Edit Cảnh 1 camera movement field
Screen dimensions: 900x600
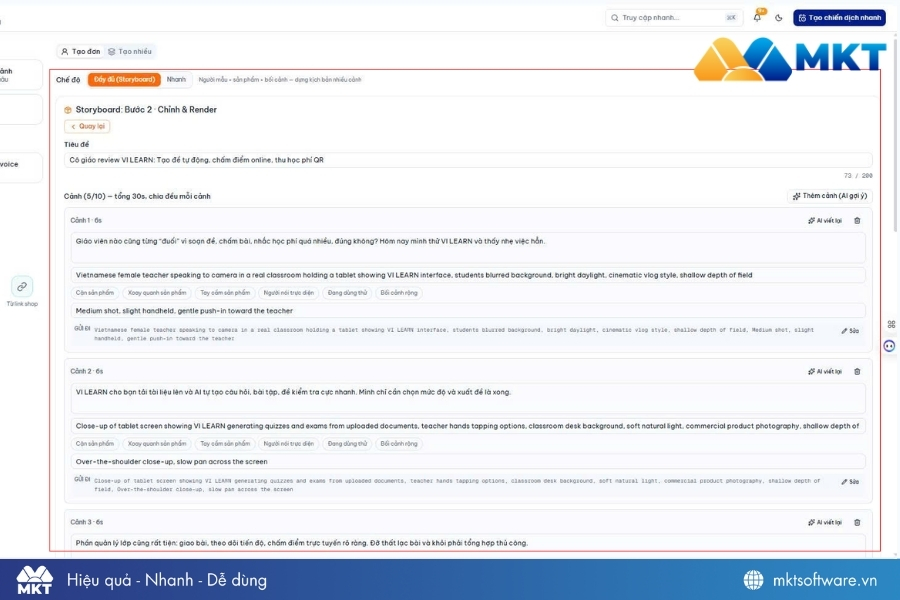[468, 311]
